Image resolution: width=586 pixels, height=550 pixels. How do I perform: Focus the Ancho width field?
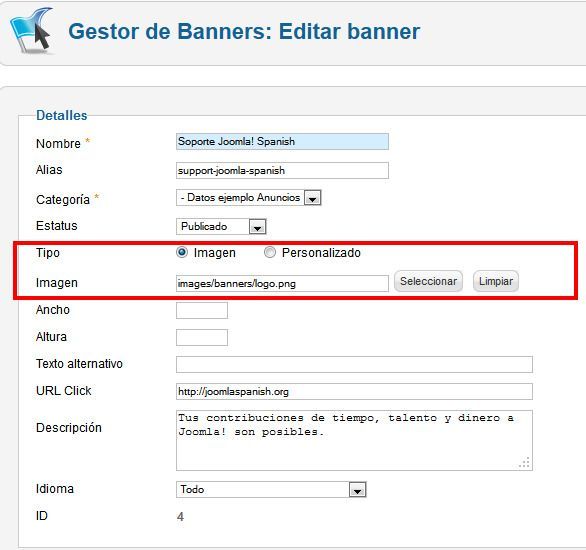202,310
